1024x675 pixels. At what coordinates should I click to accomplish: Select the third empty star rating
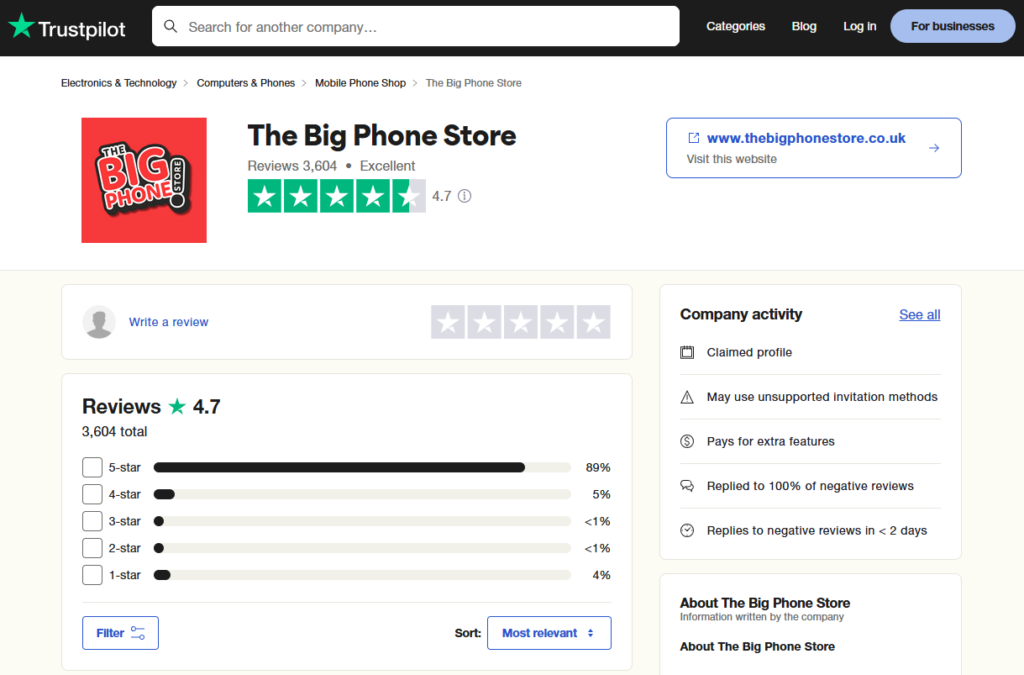(x=521, y=322)
